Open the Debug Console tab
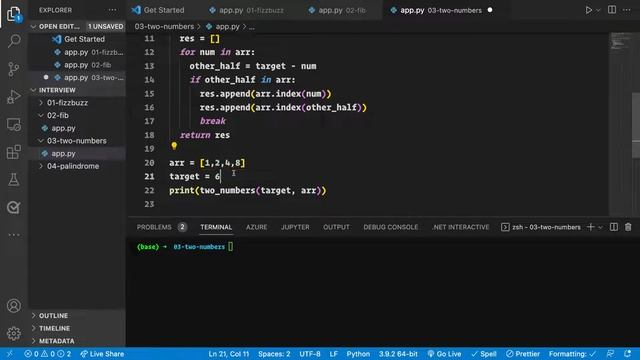 click(391, 227)
